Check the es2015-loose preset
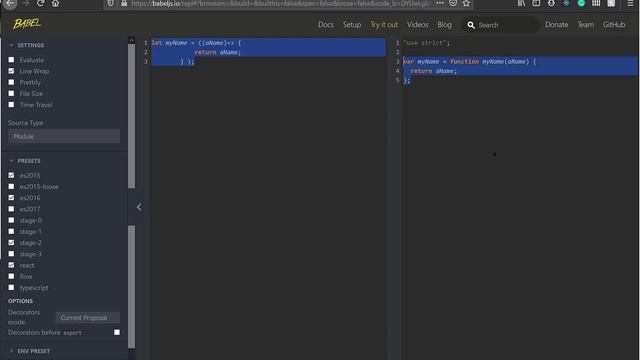Viewport: 640px width, 360px height. click(11, 187)
